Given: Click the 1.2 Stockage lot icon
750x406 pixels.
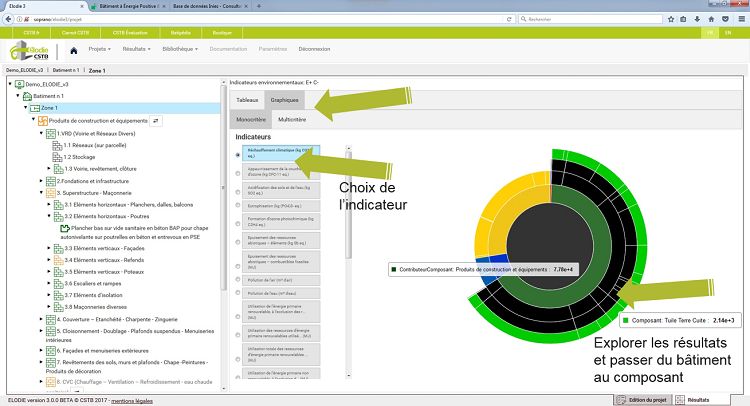Looking at the screenshot, I should (57, 157).
